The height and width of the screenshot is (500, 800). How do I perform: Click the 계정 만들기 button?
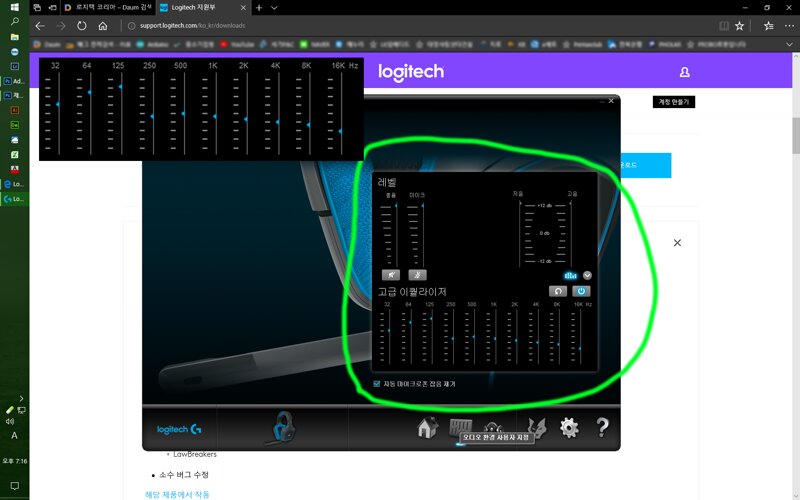[673, 102]
